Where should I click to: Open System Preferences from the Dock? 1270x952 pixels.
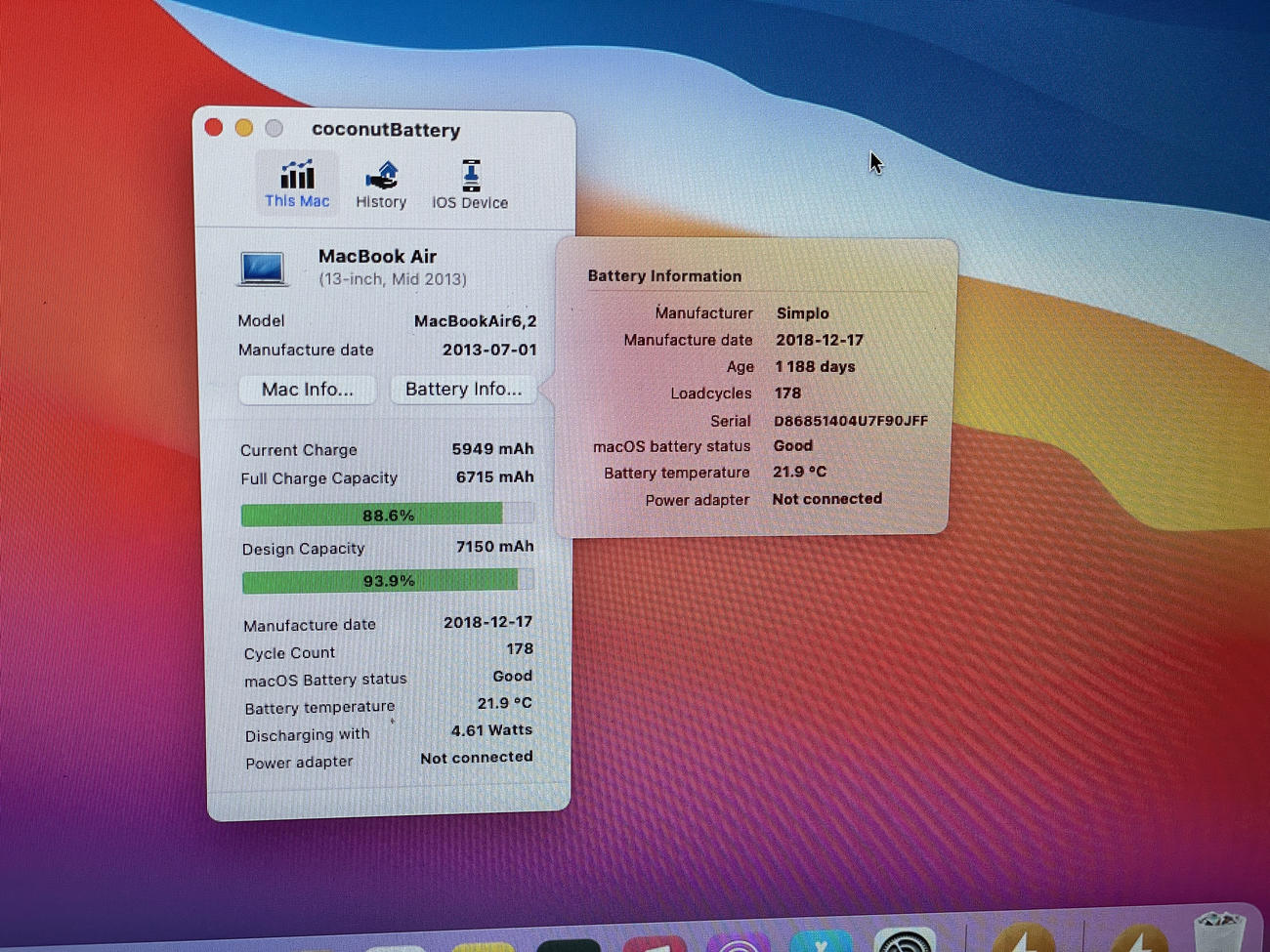pyautogui.click(x=905, y=939)
